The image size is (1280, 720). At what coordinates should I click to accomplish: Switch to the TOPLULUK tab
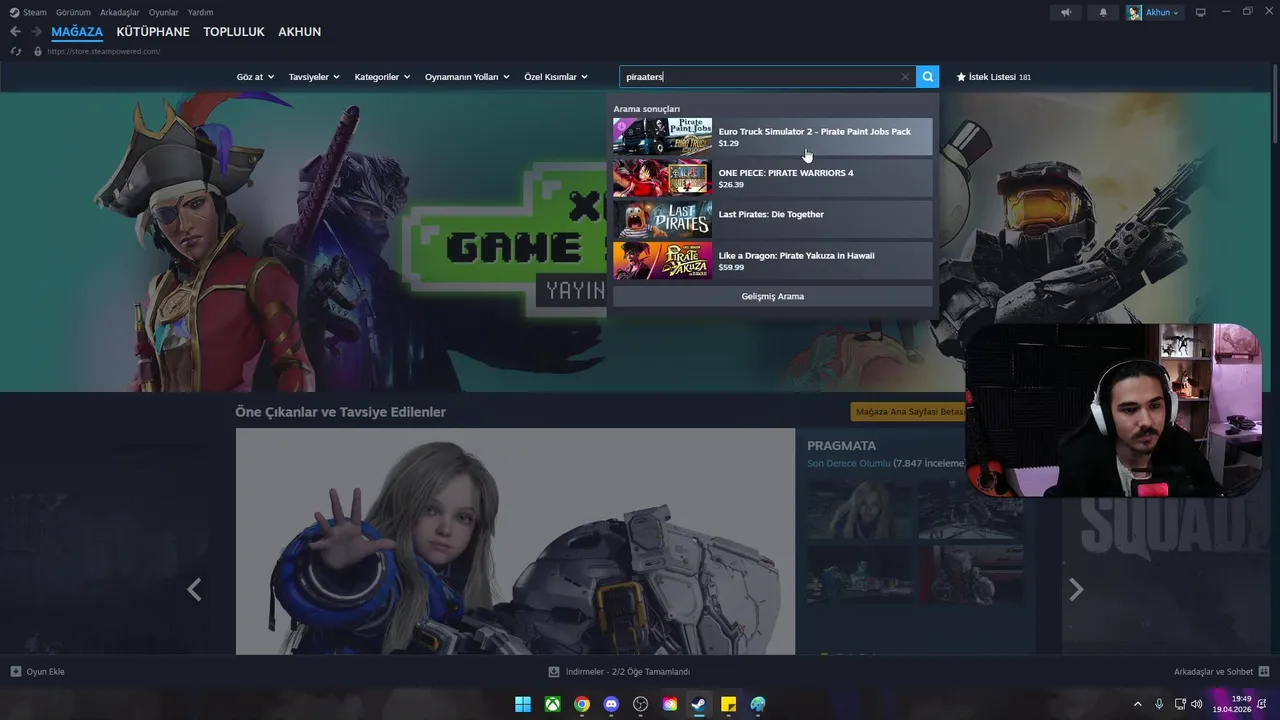(x=234, y=32)
